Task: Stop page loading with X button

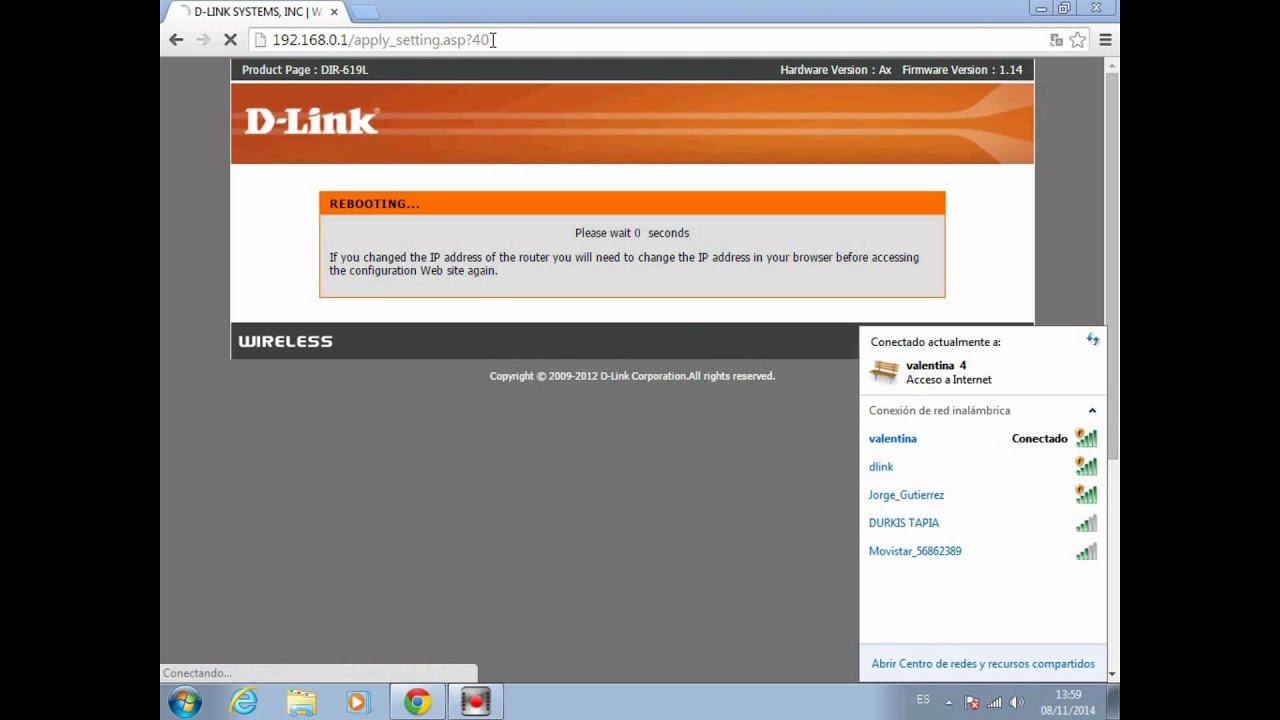Action: click(x=230, y=40)
